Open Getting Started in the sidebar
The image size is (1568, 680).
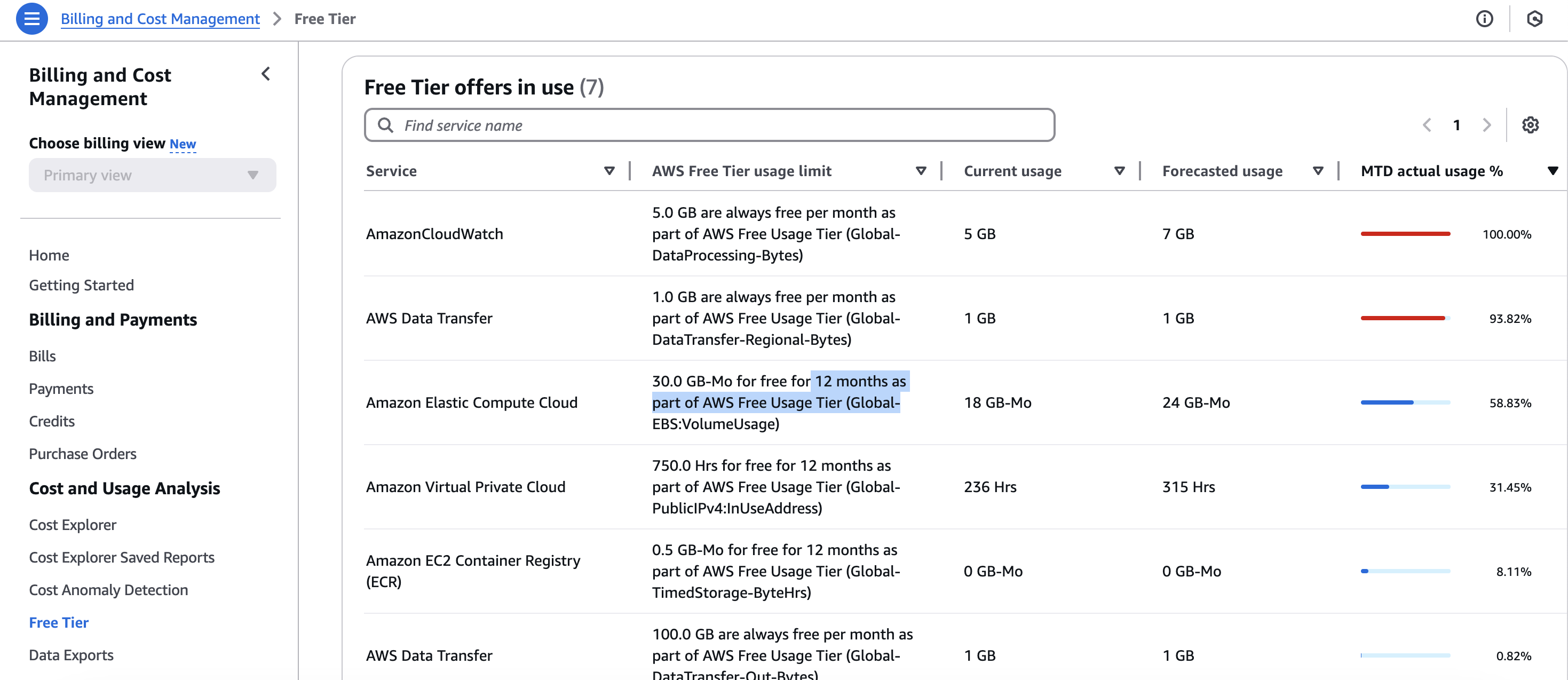(x=82, y=285)
